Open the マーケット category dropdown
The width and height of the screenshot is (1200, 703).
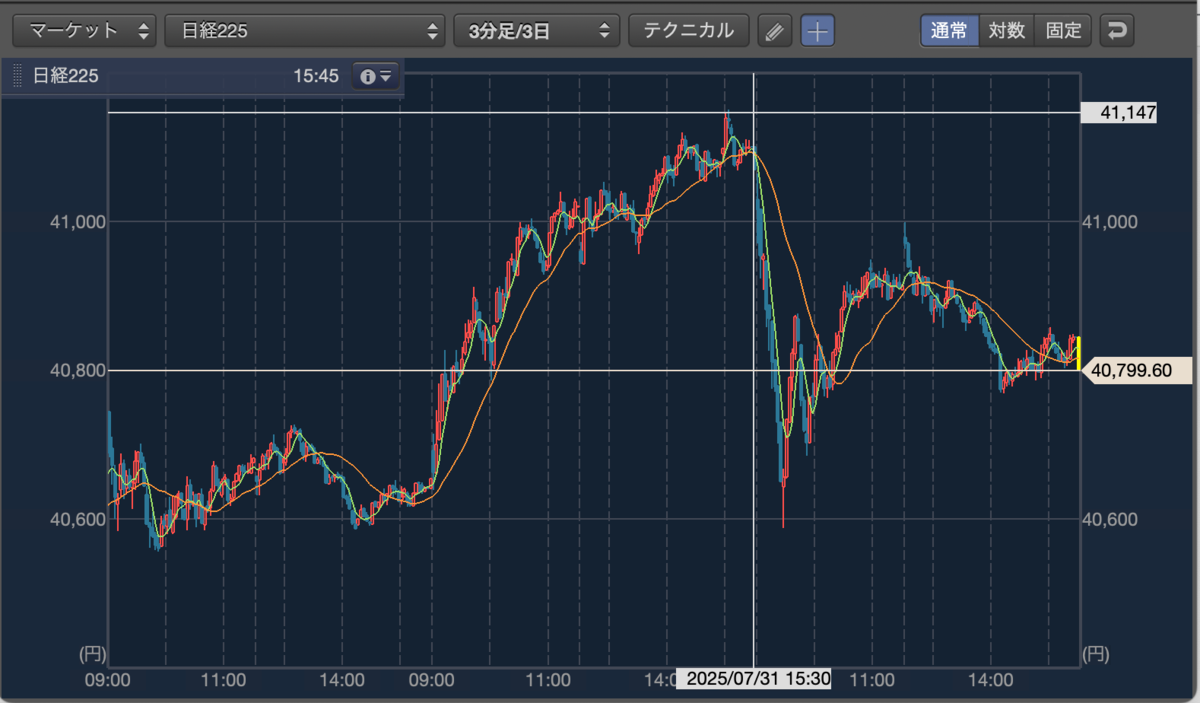pyautogui.click(x=85, y=31)
